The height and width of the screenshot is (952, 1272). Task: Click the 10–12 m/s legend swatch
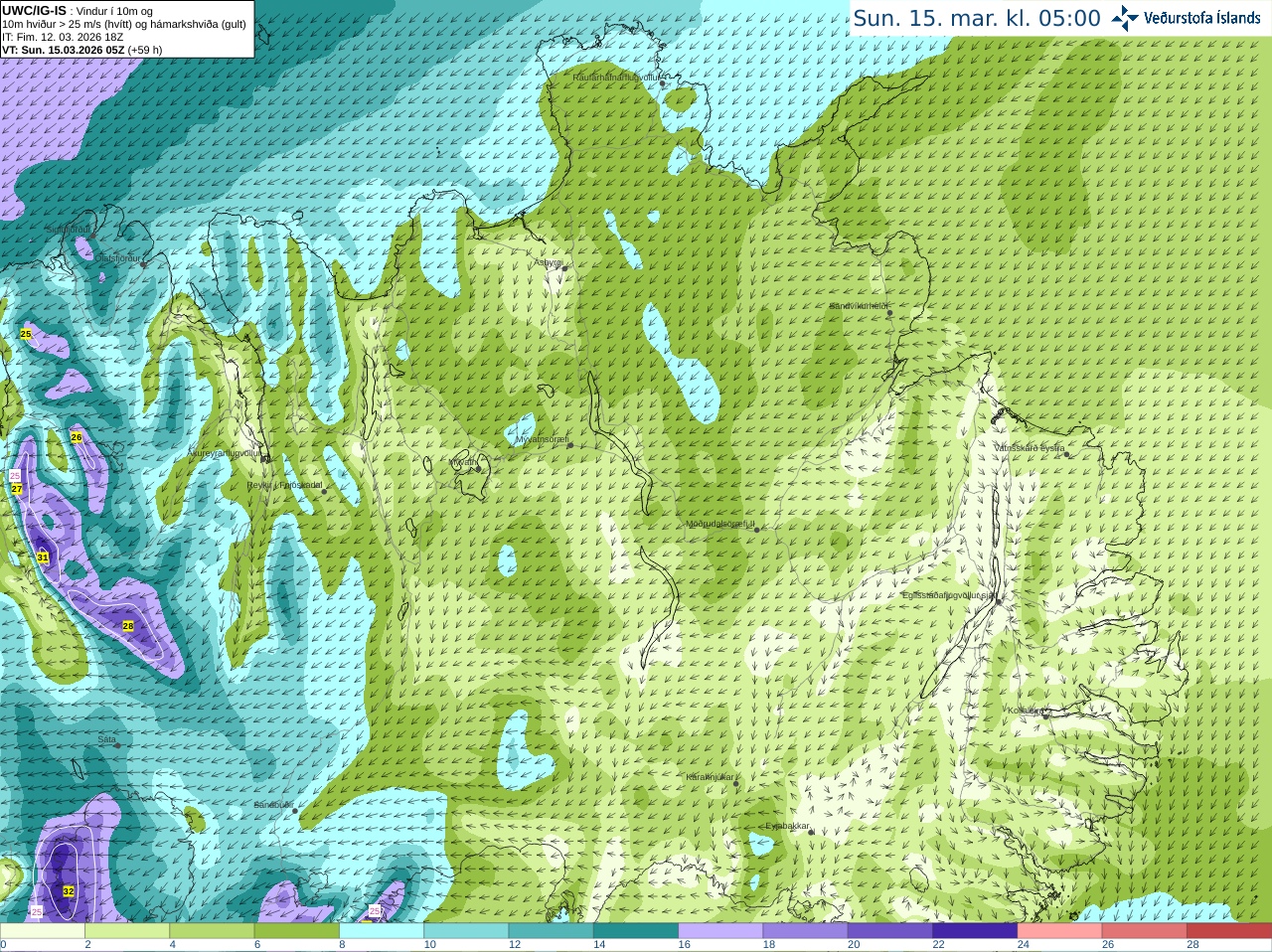(x=466, y=931)
